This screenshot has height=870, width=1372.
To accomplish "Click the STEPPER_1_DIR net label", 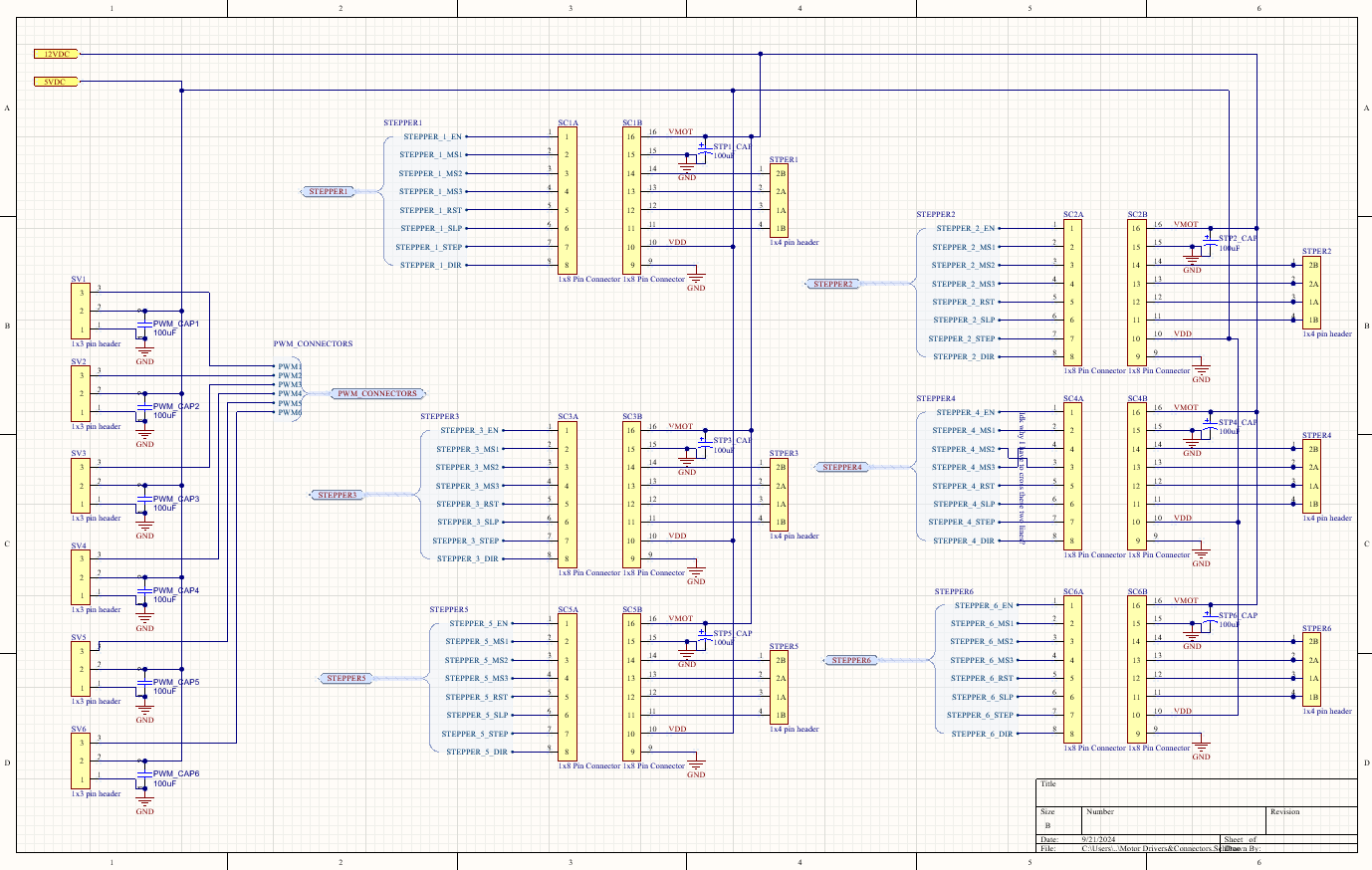I will click(x=430, y=265).
